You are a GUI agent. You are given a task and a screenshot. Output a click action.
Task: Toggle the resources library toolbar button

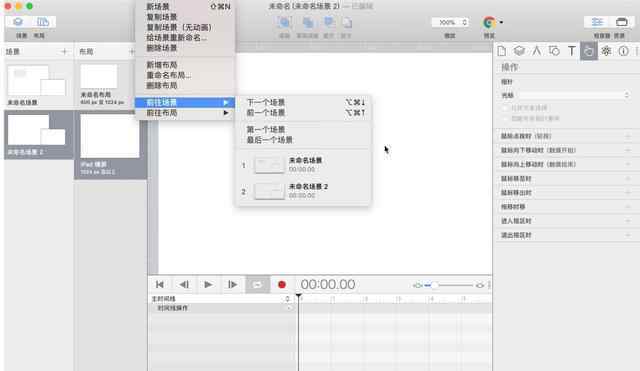pyautogui.click(x=621, y=22)
